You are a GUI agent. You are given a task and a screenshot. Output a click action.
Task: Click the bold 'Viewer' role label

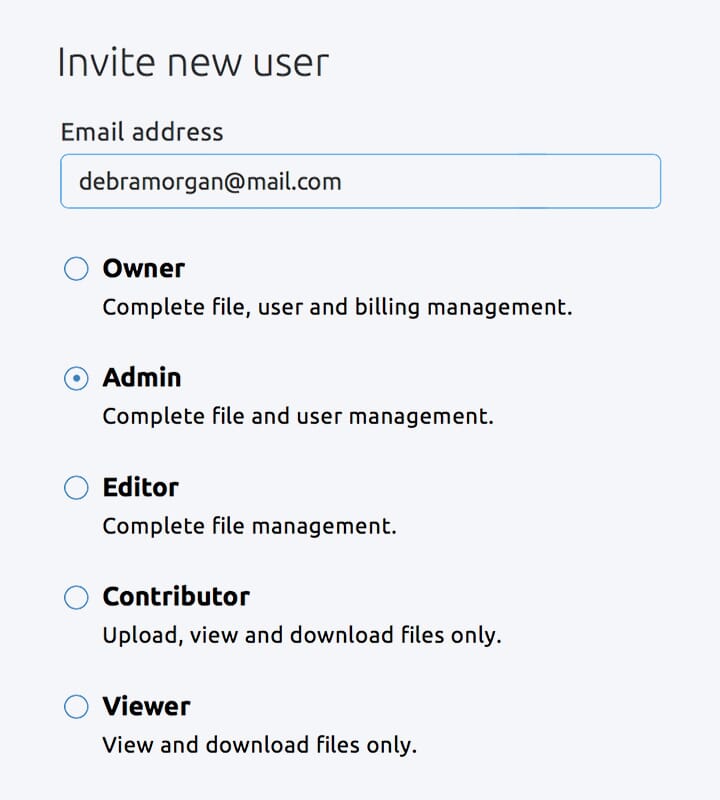coord(146,707)
